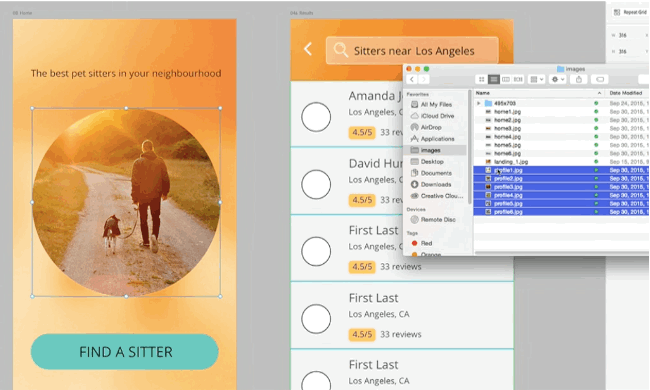The height and width of the screenshot is (390, 650).
Task: Expand the 495x700 folder triangle
Action: point(478,103)
